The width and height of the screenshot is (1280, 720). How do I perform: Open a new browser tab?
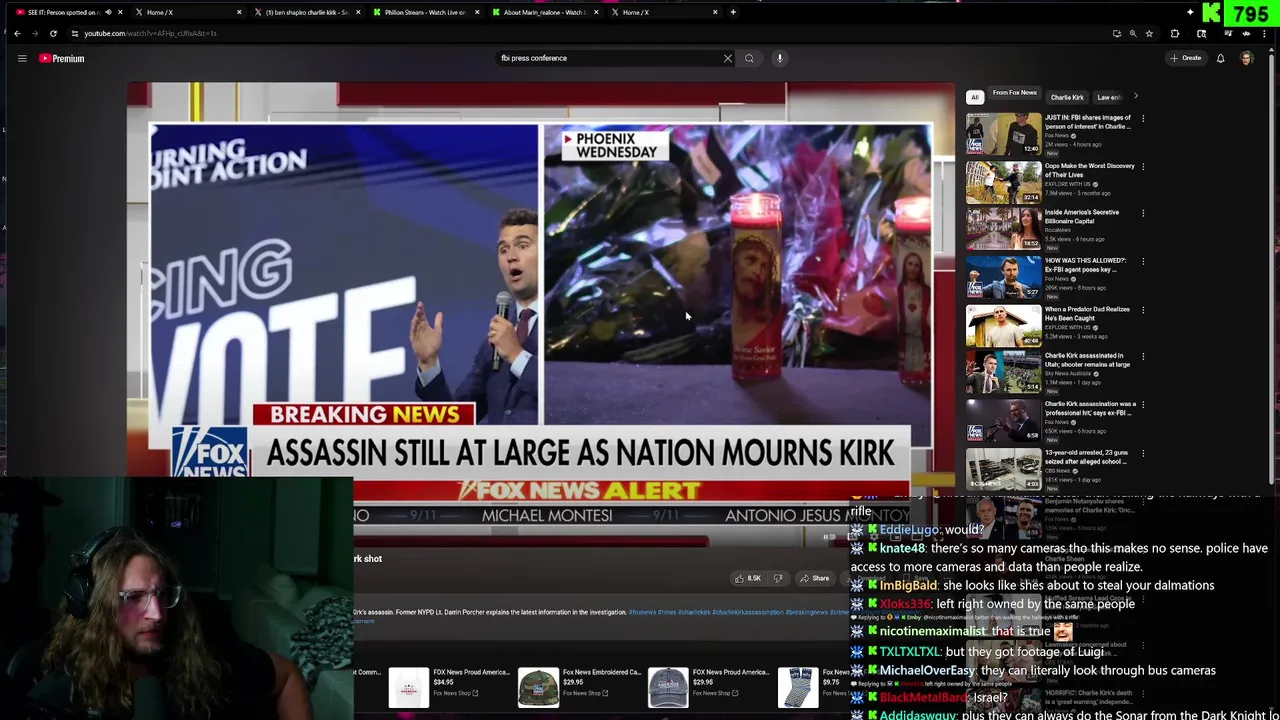click(733, 12)
